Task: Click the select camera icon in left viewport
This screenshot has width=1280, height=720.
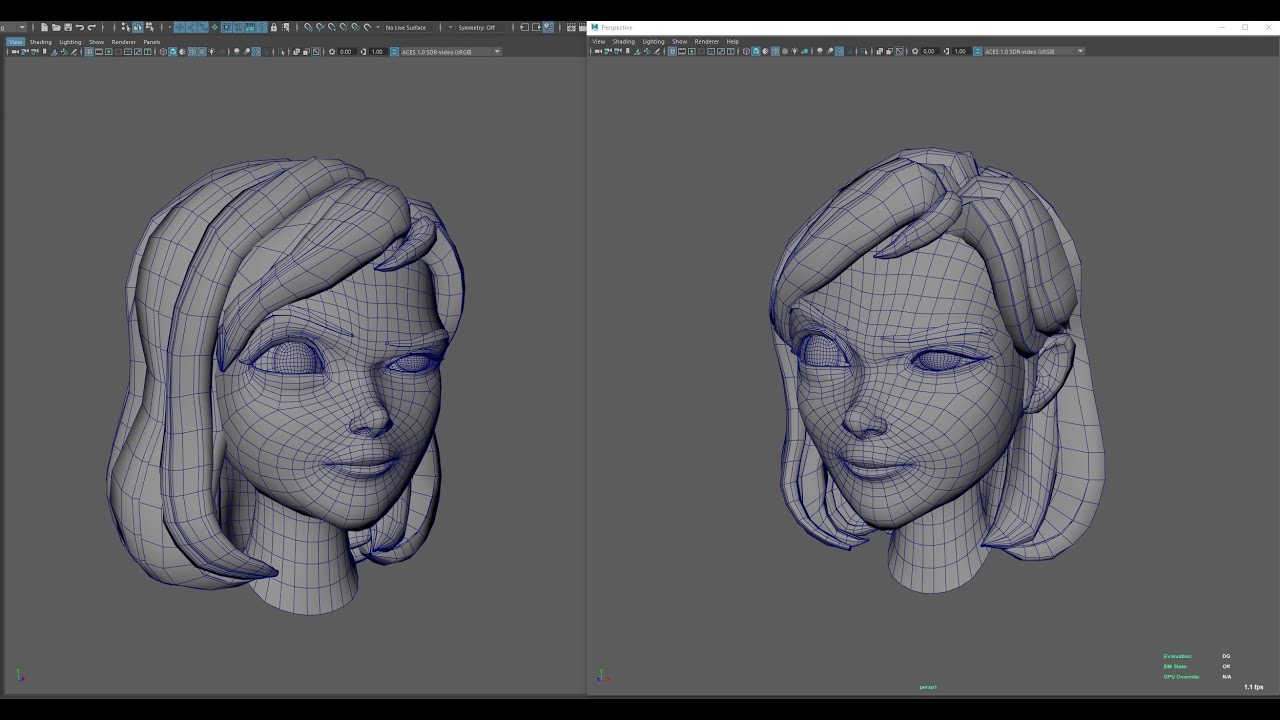Action: point(14,51)
